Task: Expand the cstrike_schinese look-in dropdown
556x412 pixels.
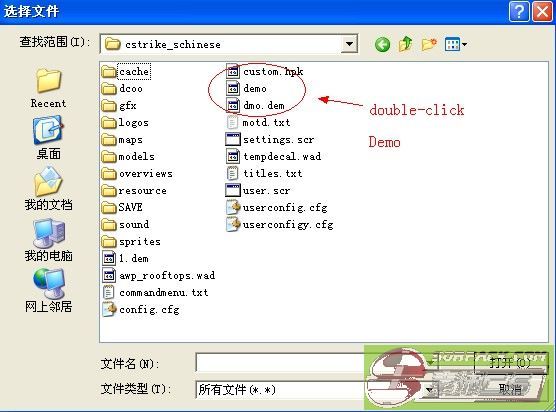Action: pyautogui.click(x=349, y=44)
